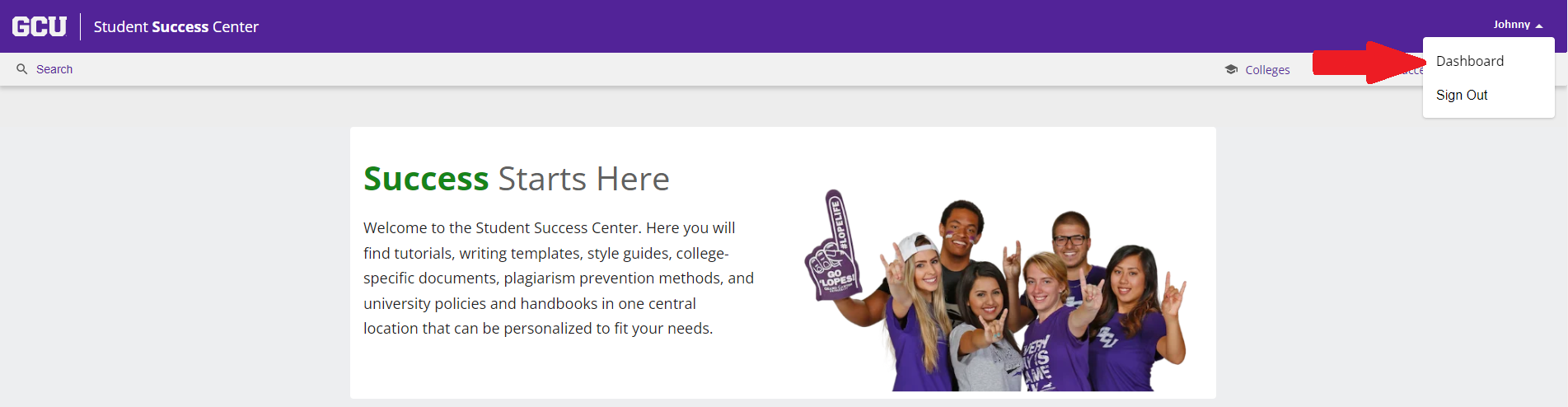Click the search magnifier icon

point(22,69)
